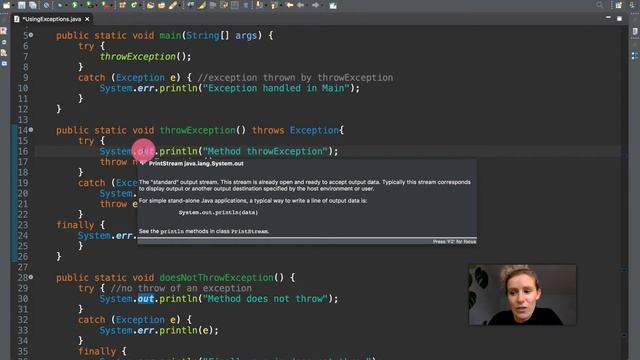Click the Open Task icon
Viewport: 640px width, 360px height.
[x=162, y=5]
